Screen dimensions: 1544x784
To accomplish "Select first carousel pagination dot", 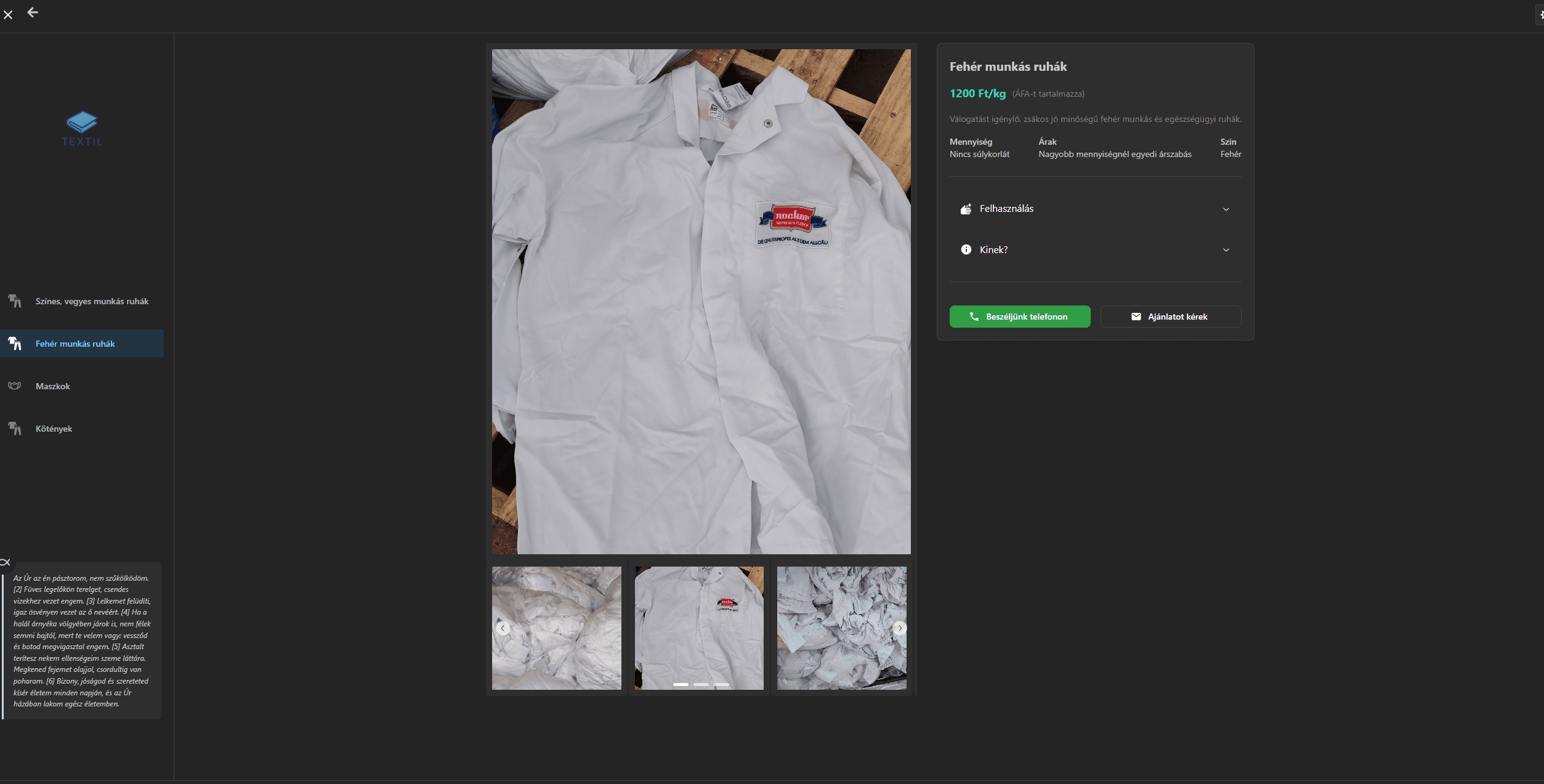I will [681, 684].
